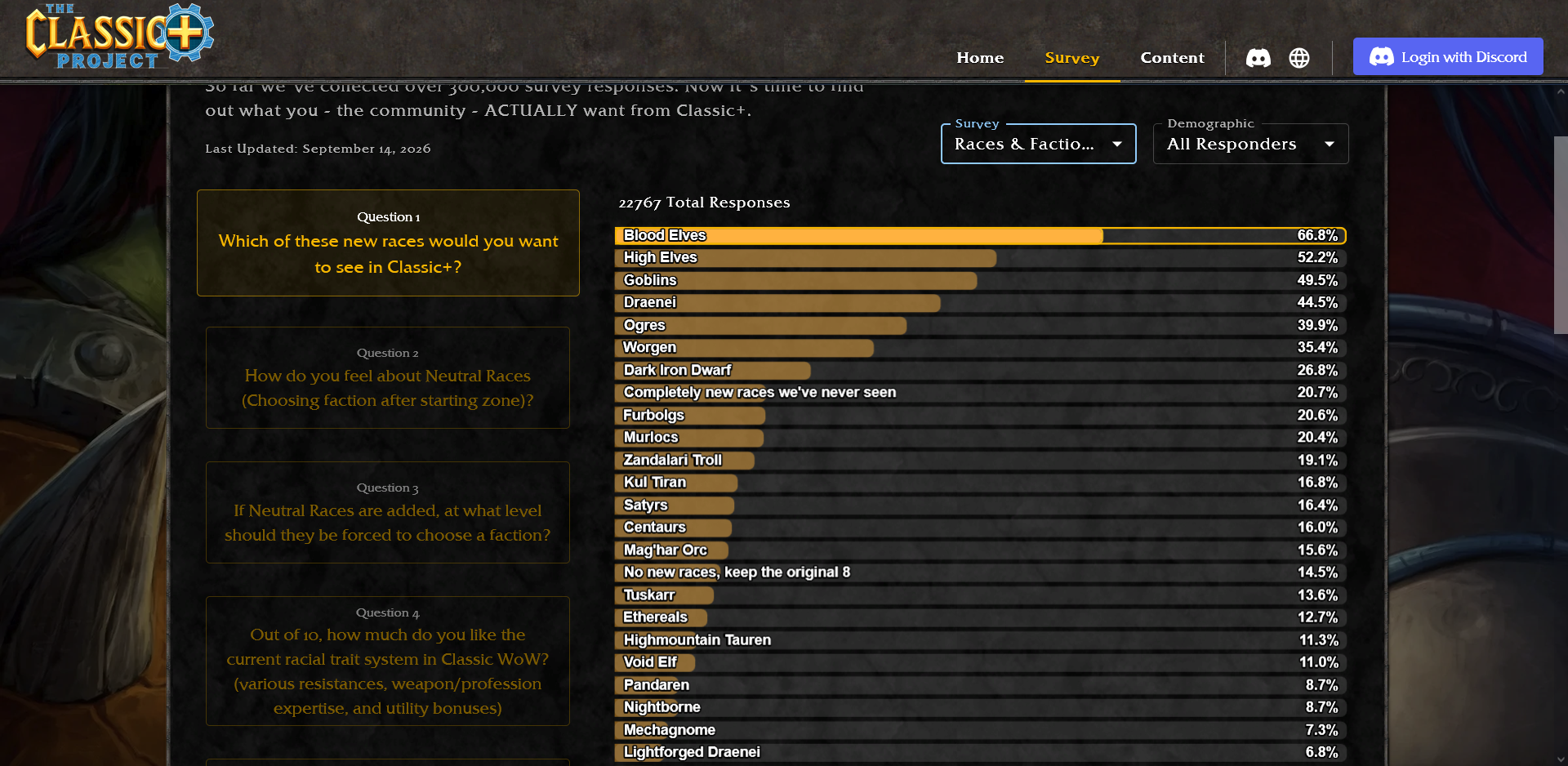Click the Goblins result bar
This screenshot has width=1568, height=766.
(980, 280)
